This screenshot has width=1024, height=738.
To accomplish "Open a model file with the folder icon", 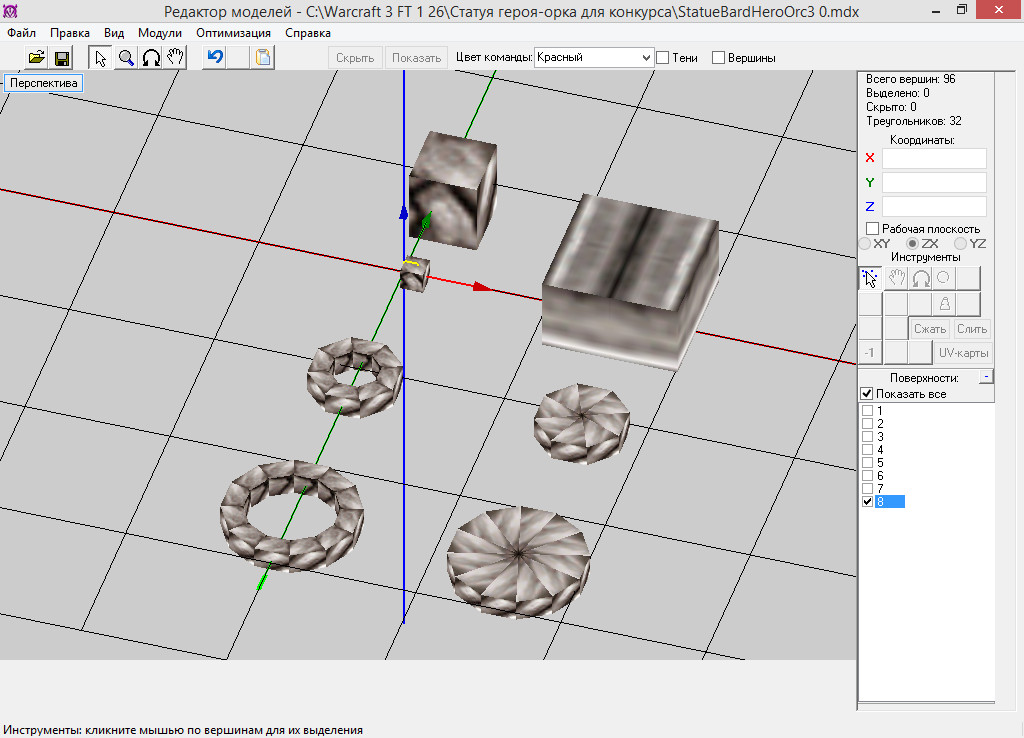I will [37, 57].
